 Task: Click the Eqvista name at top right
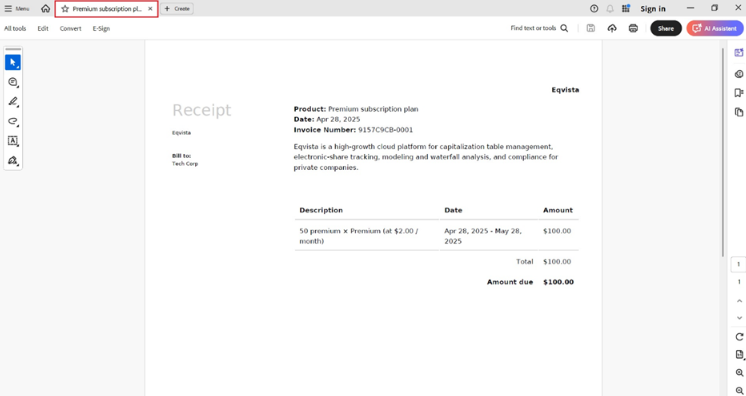565,90
